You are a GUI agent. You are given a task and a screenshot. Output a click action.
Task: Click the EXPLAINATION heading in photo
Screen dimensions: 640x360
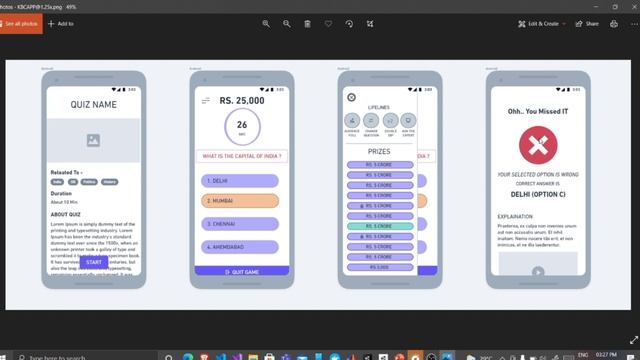515,216
